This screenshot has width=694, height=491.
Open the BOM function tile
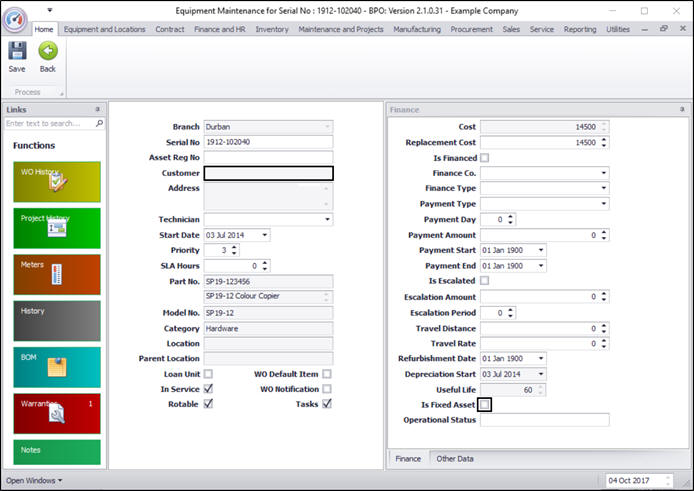click(56, 366)
